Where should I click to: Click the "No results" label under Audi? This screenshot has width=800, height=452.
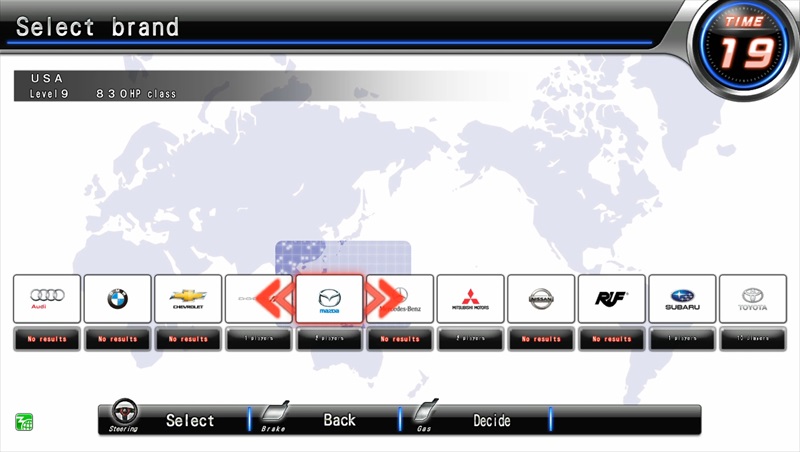[47, 339]
